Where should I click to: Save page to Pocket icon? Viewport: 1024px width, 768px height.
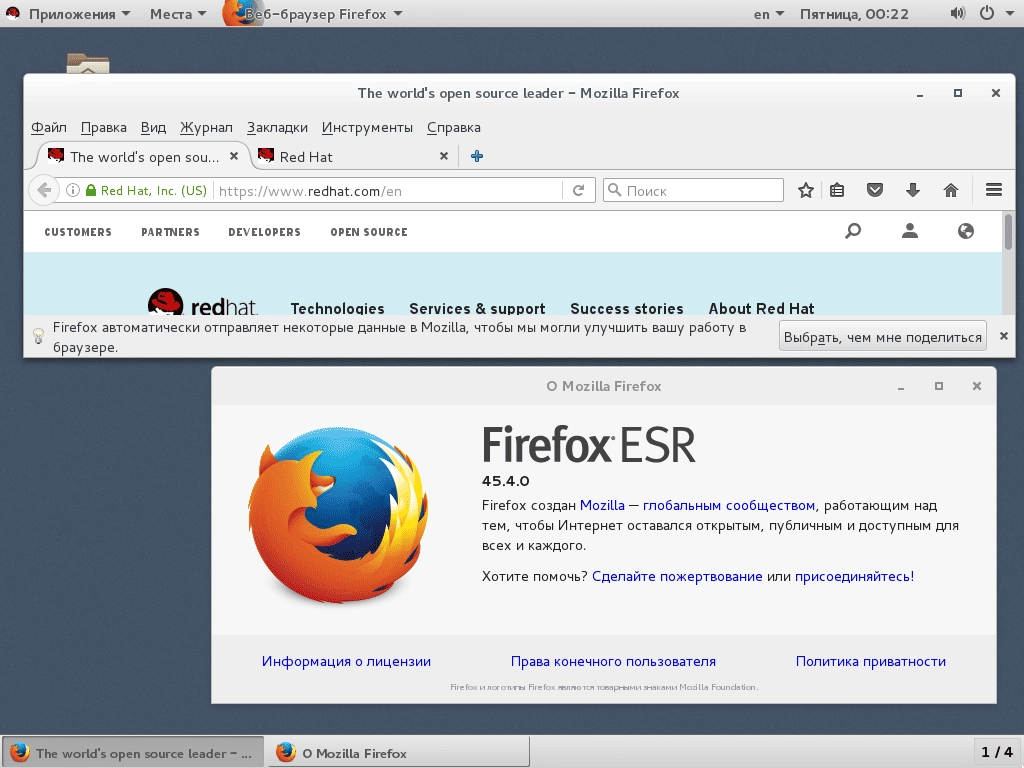point(875,190)
